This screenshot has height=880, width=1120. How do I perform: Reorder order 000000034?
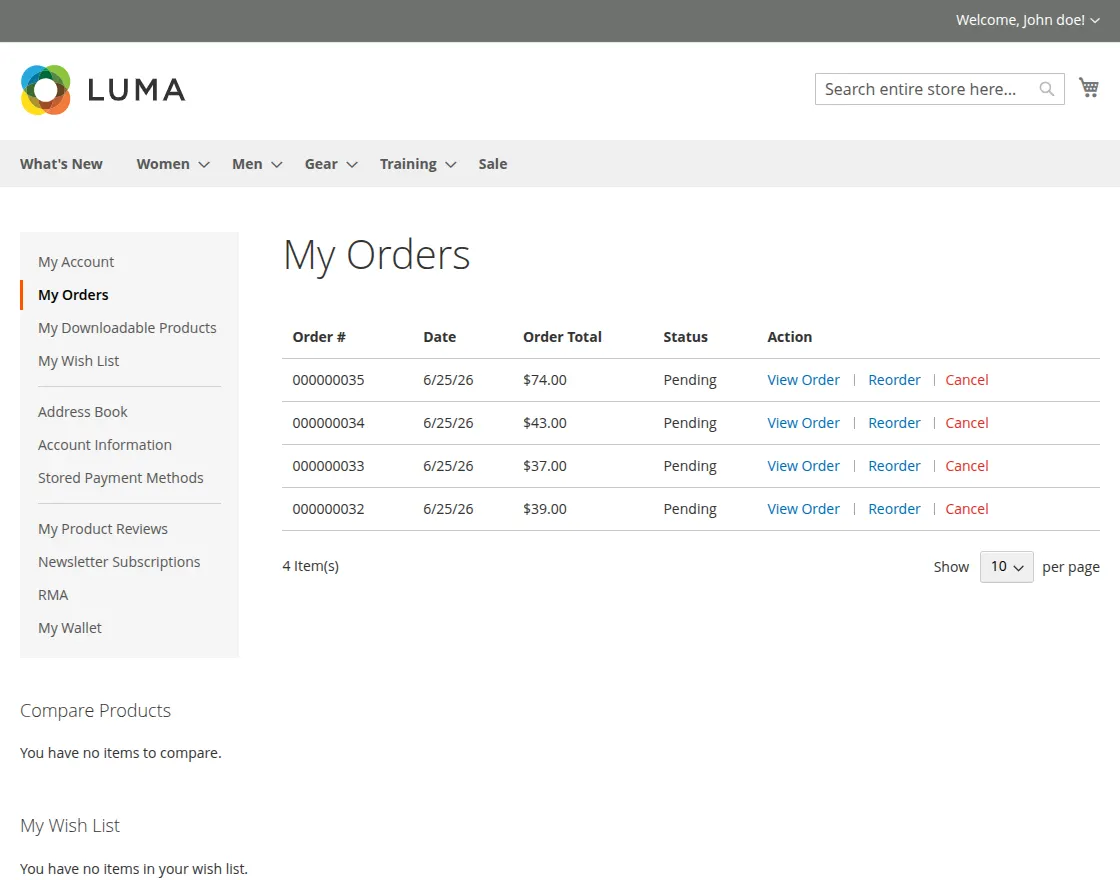click(894, 423)
